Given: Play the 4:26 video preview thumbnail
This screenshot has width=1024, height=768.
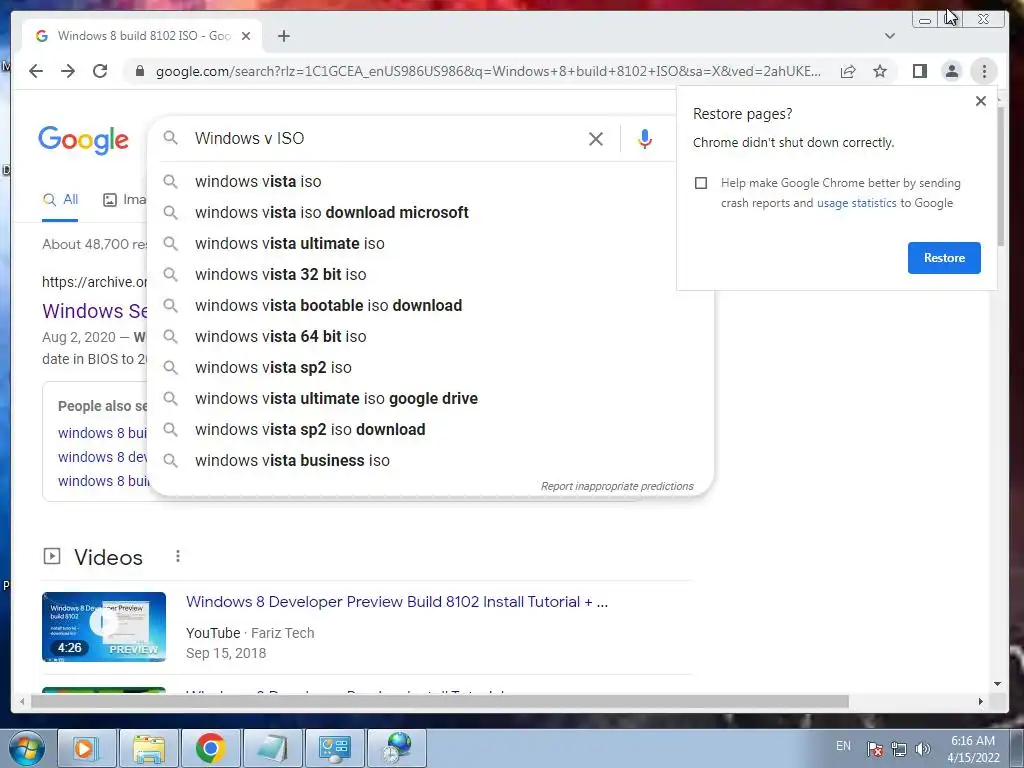Looking at the screenshot, I should (x=104, y=627).
